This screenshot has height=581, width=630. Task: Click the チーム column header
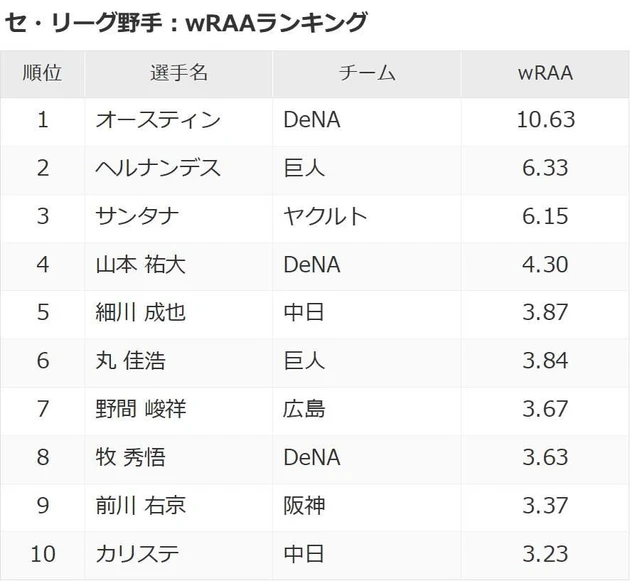[x=367, y=73]
